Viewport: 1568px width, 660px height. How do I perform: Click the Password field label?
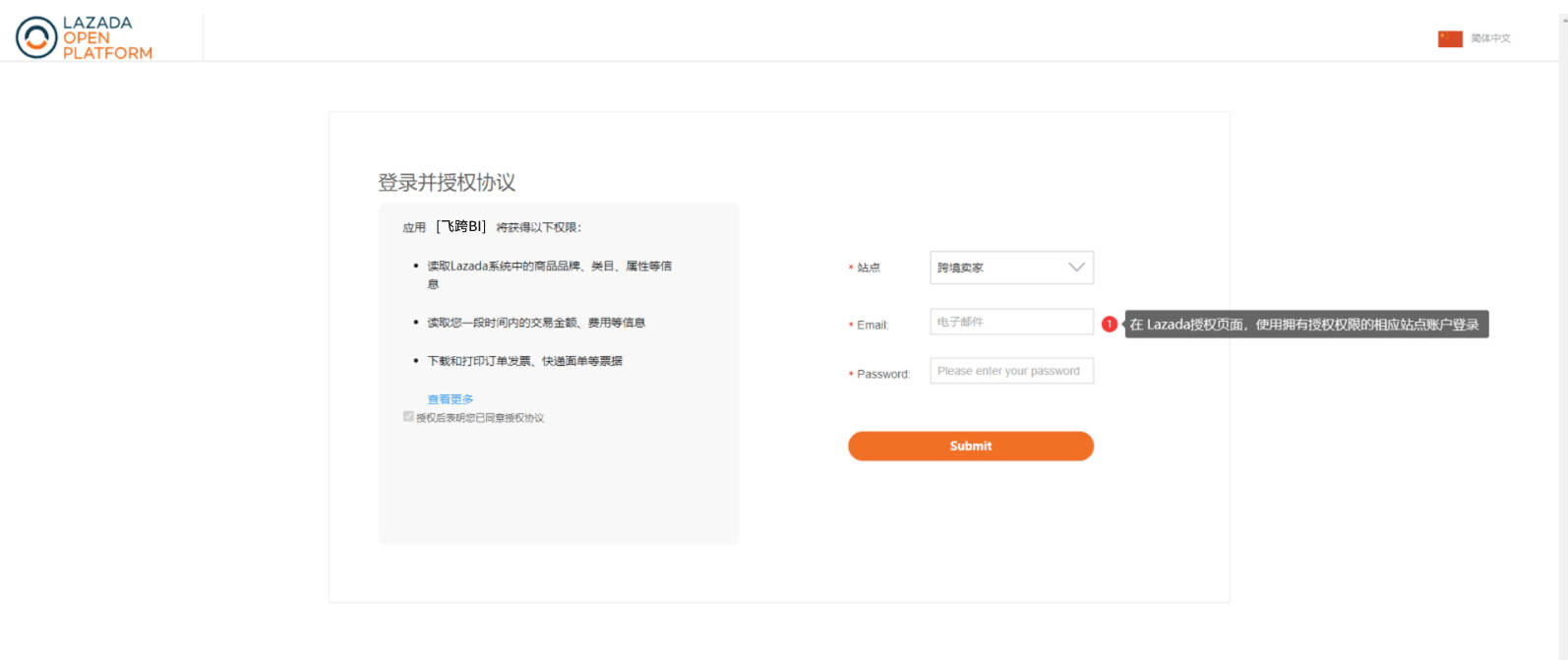pos(883,374)
